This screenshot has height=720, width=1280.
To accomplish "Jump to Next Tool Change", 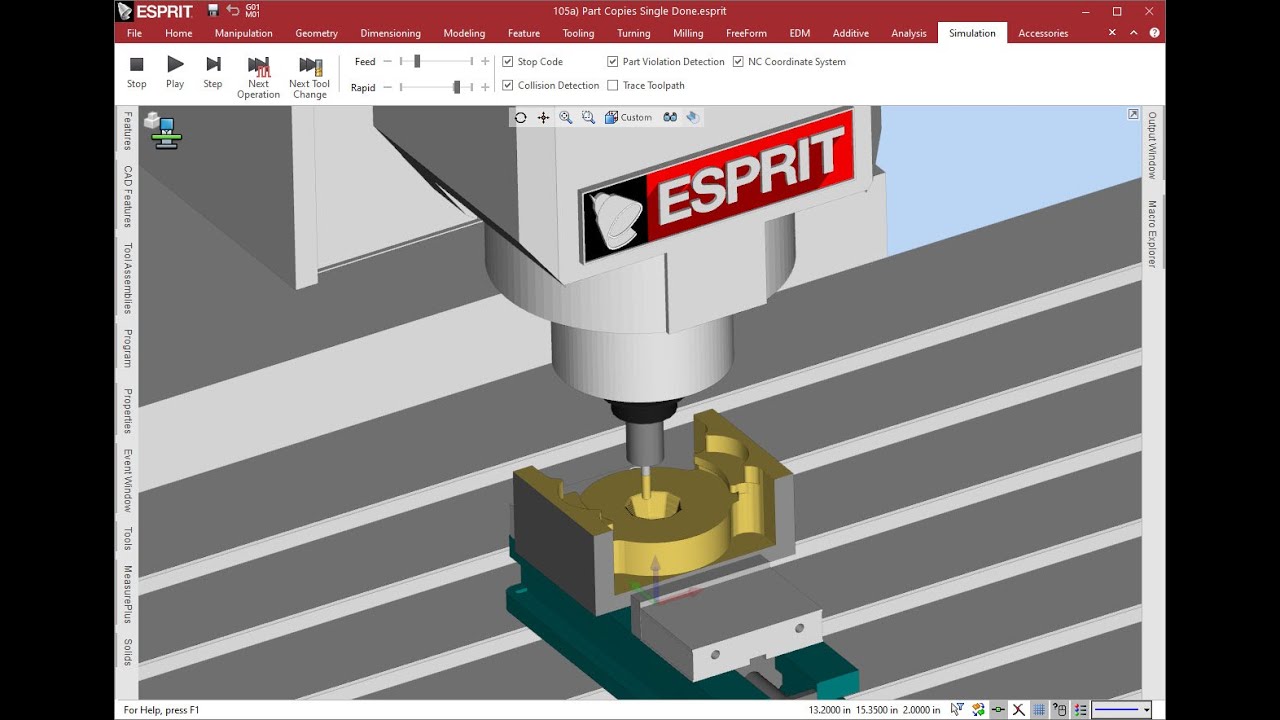I will pyautogui.click(x=309, y=78).
